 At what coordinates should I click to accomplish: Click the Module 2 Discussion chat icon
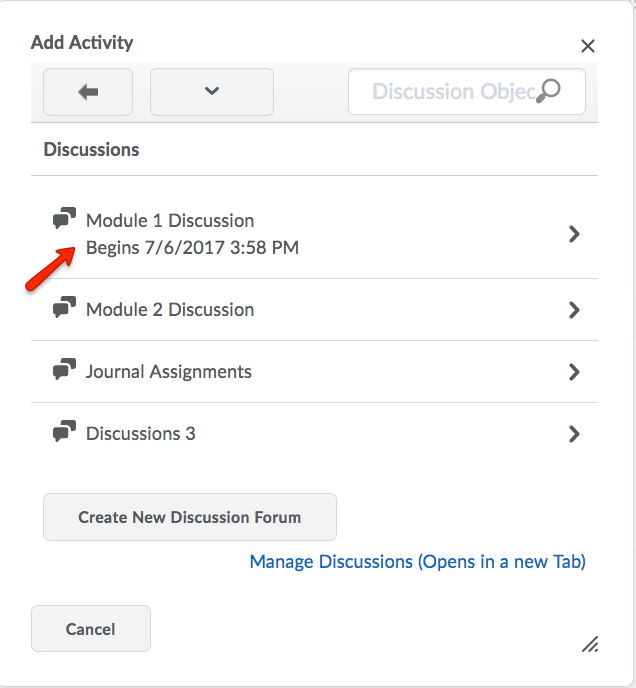(64, 309)
